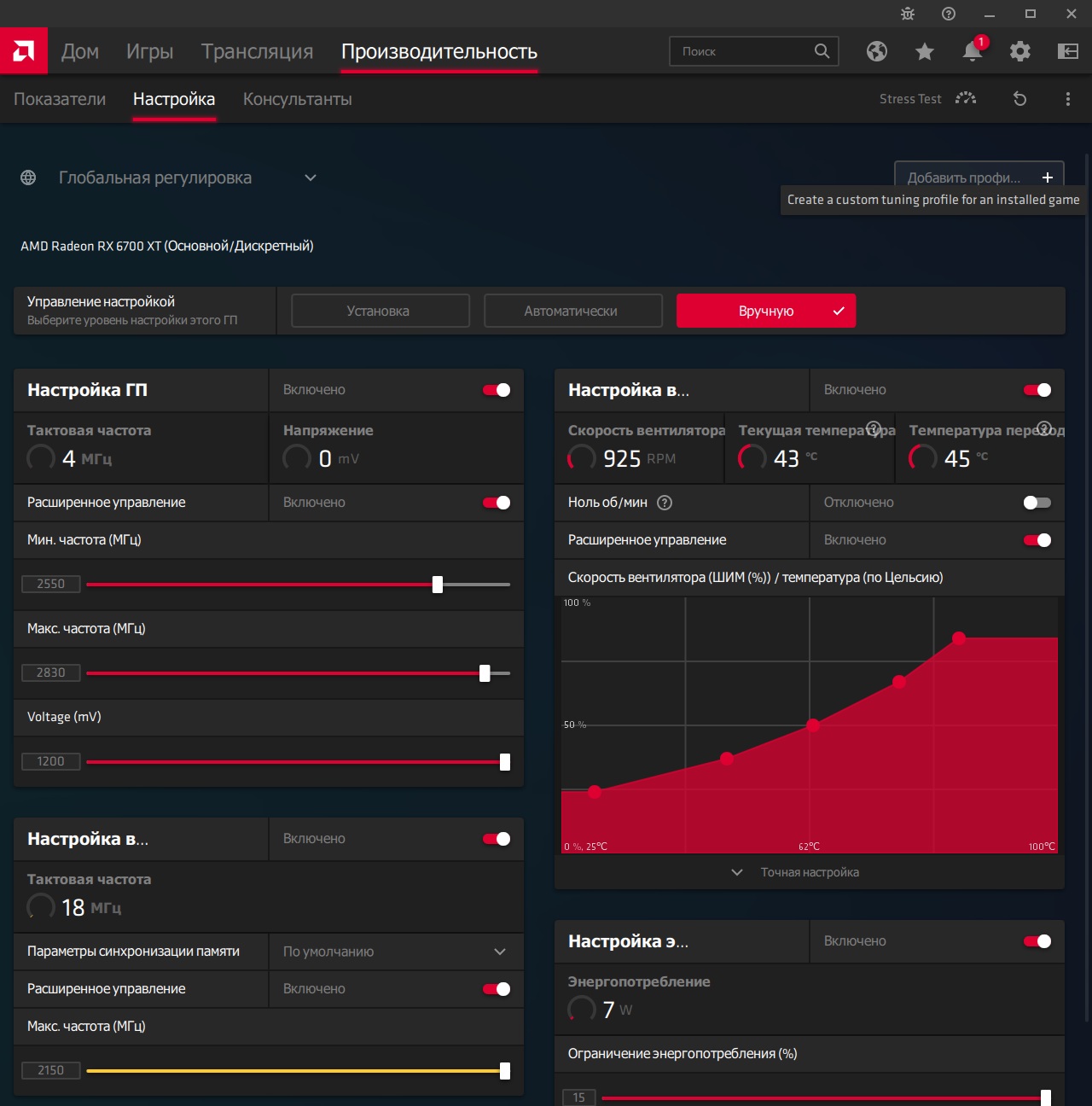Click the AMD logo home icon

24,51
